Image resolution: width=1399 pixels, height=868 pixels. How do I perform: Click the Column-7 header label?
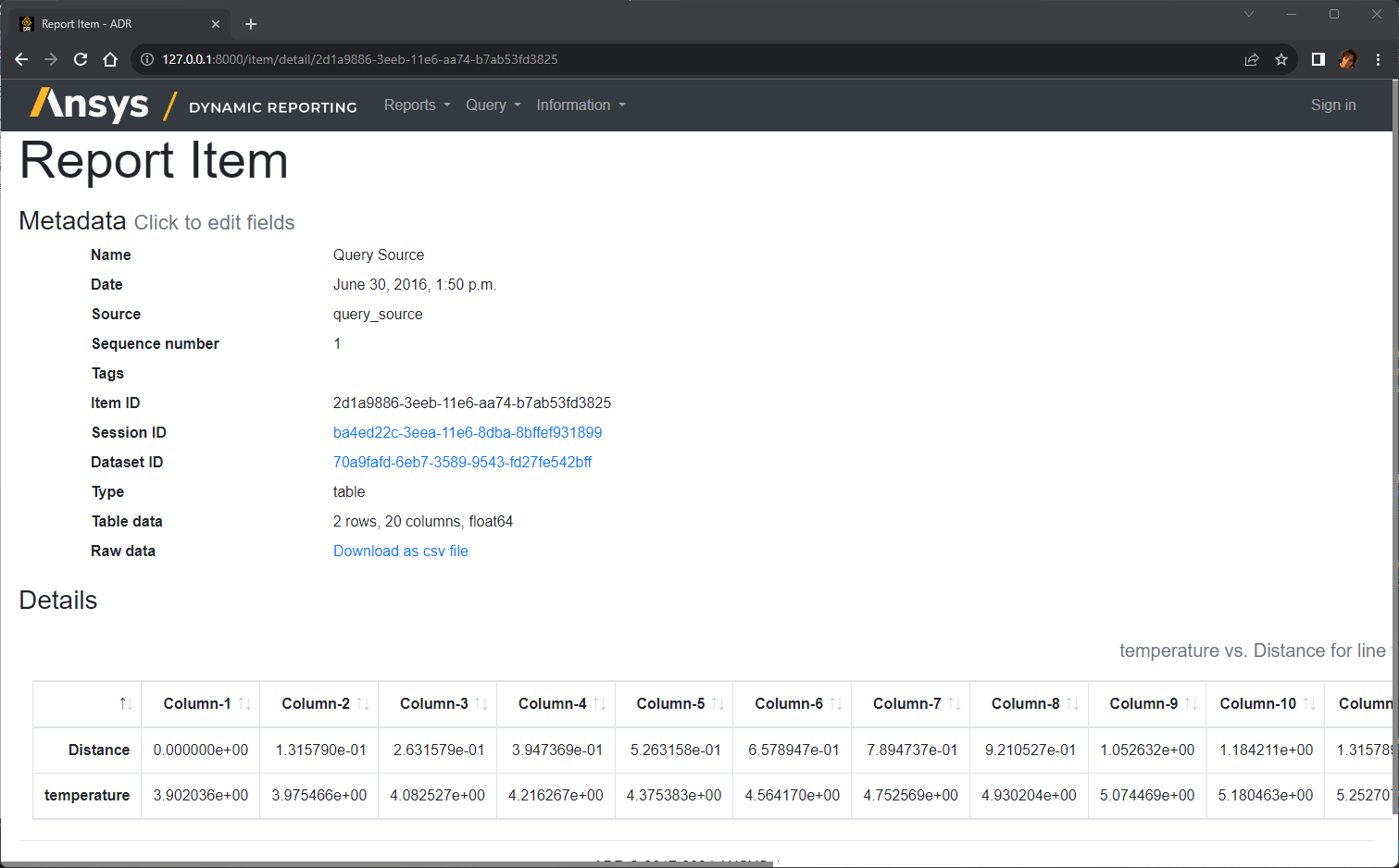pos(907,704)
